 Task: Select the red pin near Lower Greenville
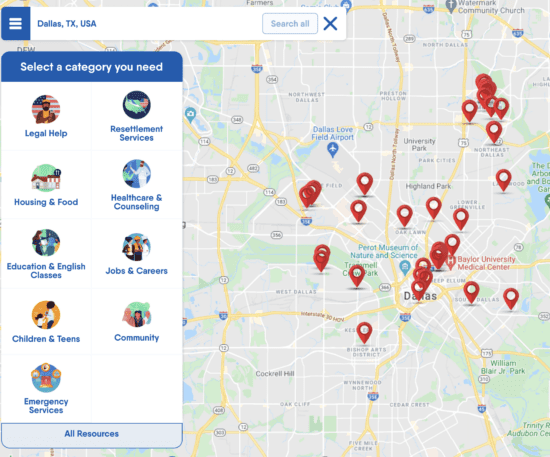(461, 219)
